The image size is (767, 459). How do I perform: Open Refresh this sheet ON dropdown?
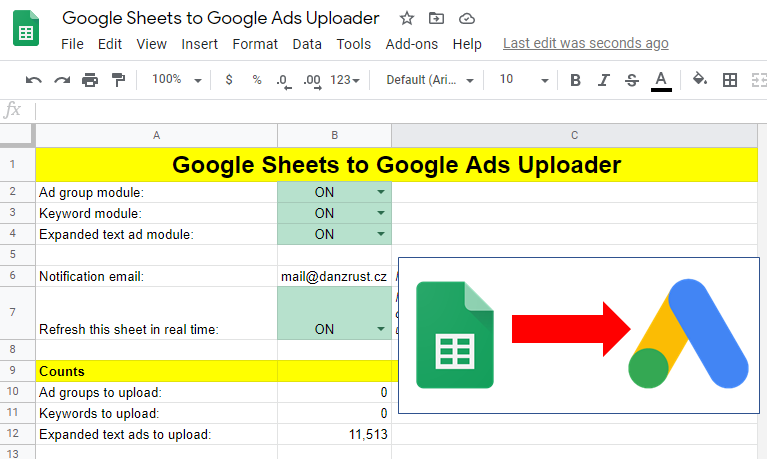click(x=381, y=329)
